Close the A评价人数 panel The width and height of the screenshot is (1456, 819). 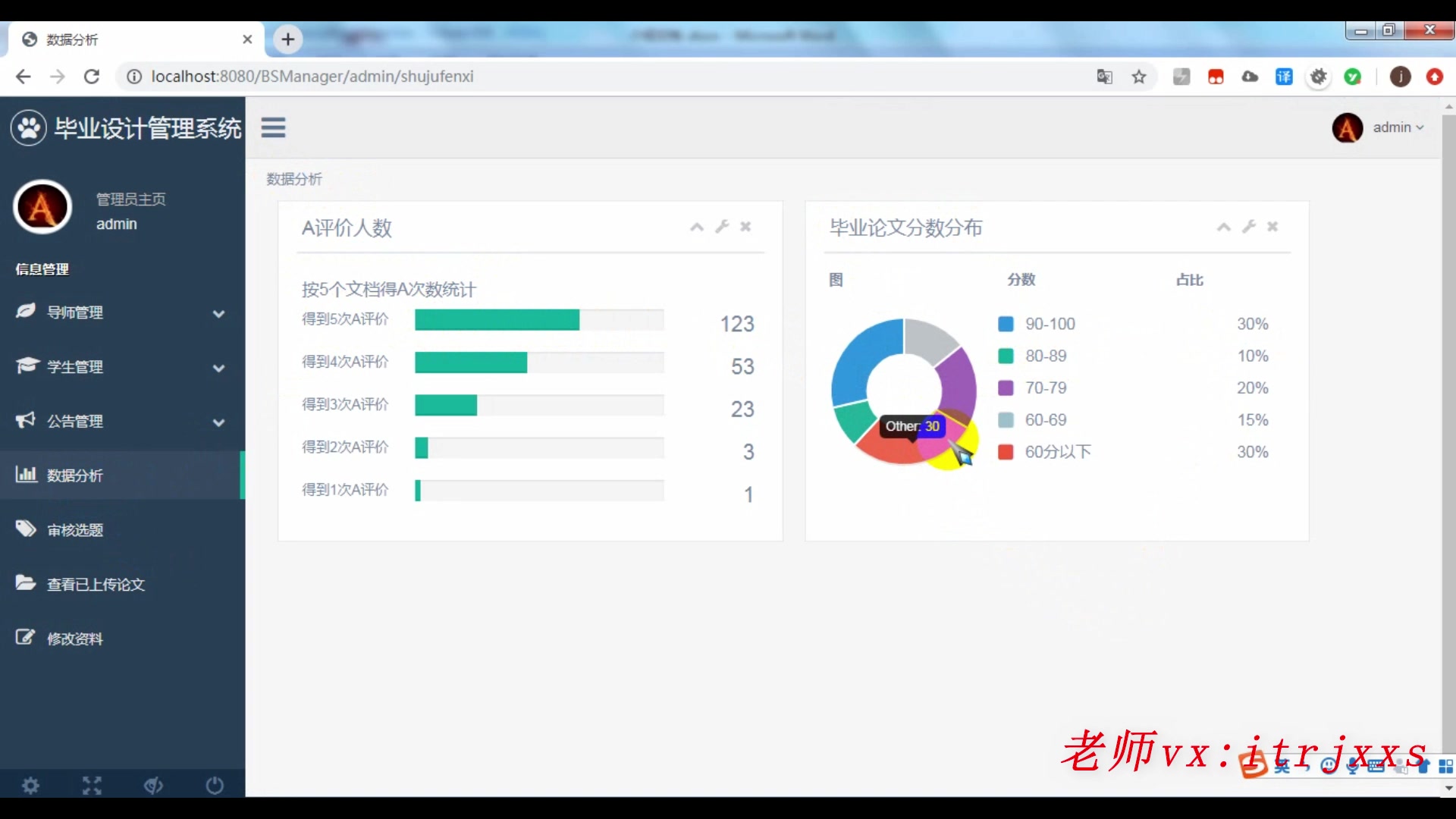coord(745,226)
